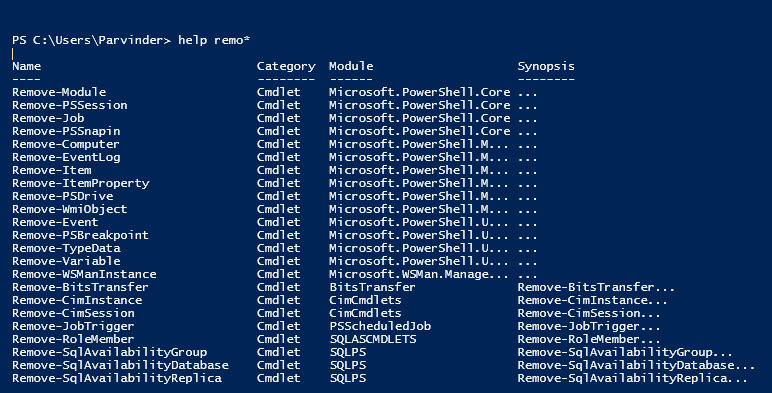Screen dimensions: 772x393
Task: Click the BitsTransfer module name
Action: 372,287
